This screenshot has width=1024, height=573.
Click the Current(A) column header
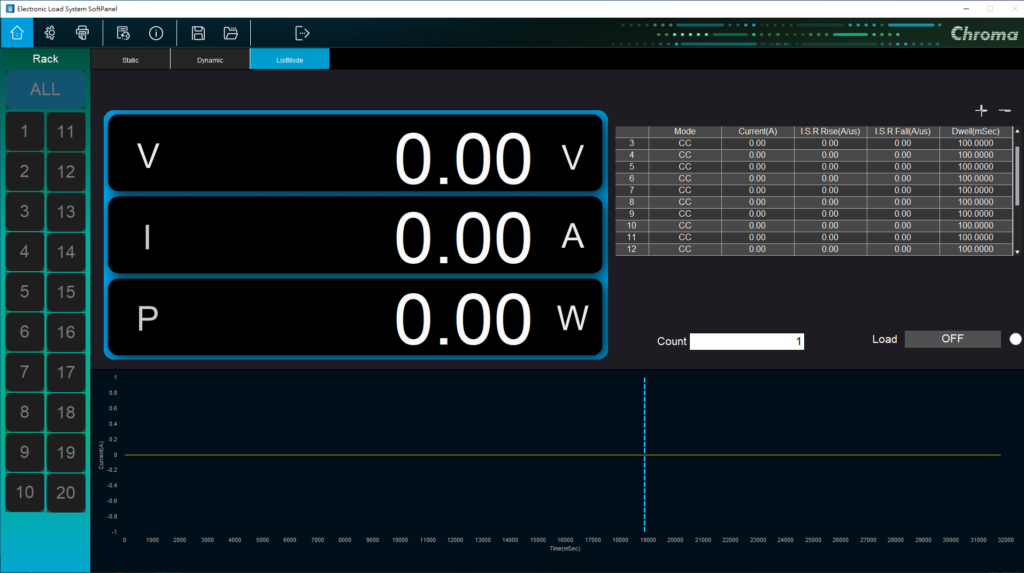pos(758,131)
